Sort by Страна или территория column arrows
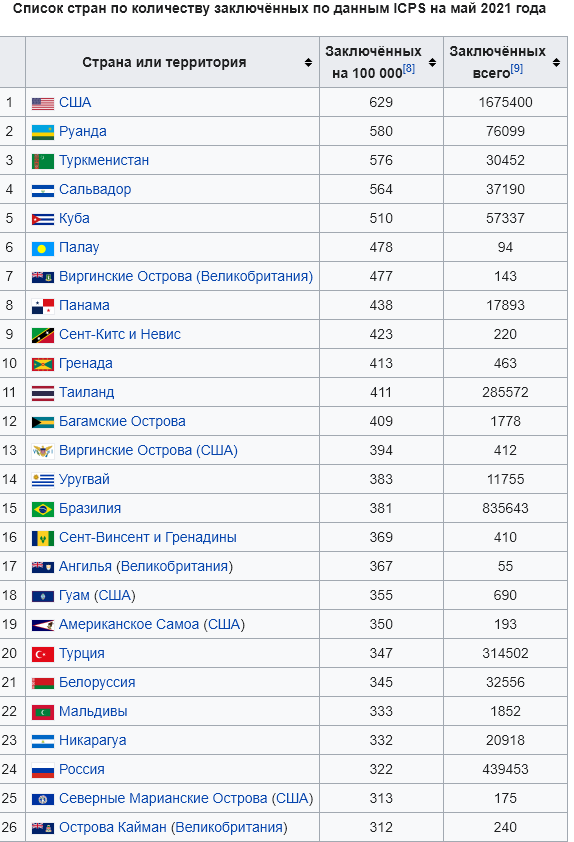Viewport: 574px width, 842px height. click(308, 62)
